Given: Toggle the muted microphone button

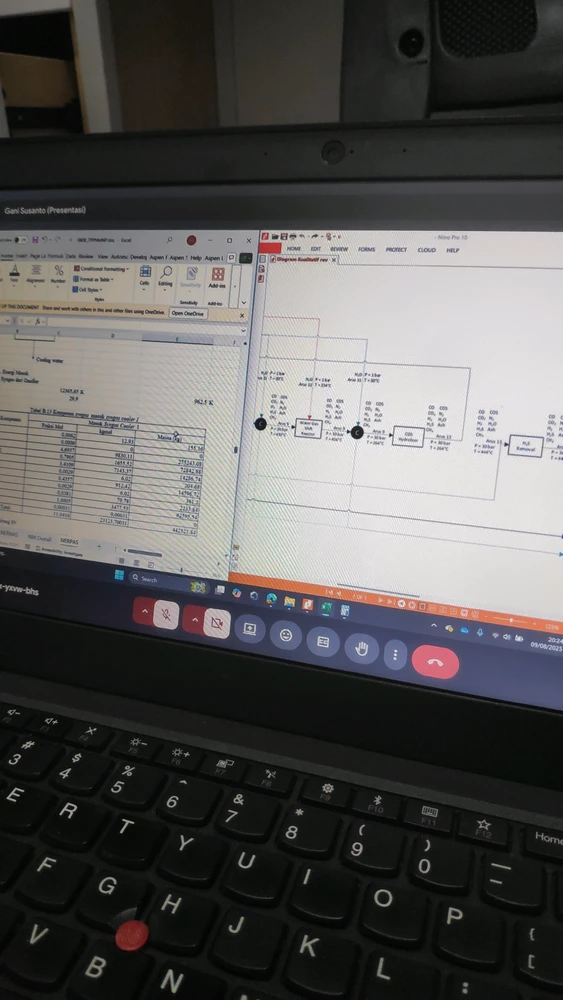Looking at the screenshot, I should (166, 616).
